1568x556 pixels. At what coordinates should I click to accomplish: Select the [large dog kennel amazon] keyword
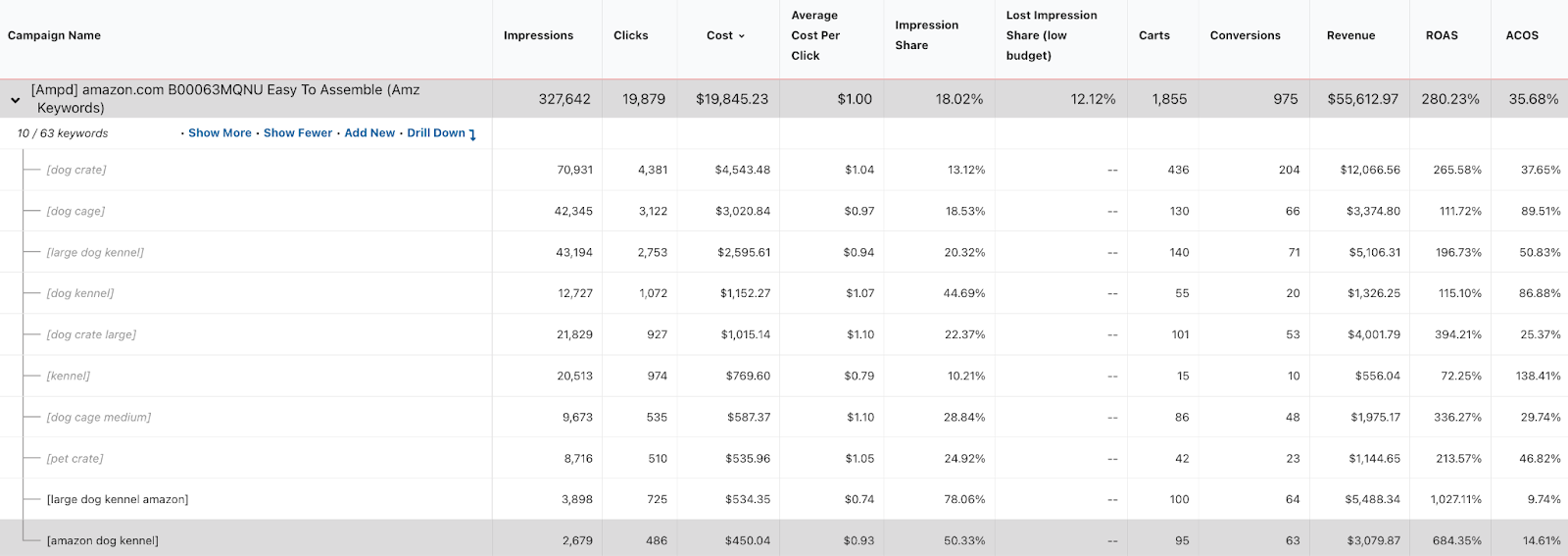pos(118,499)
